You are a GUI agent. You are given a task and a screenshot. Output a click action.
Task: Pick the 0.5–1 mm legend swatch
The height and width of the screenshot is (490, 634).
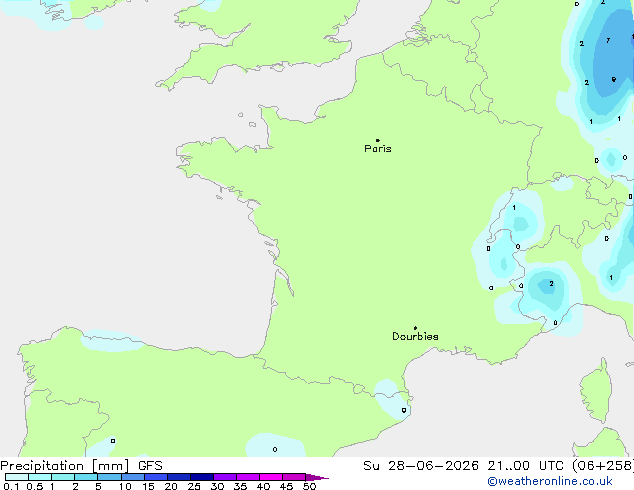tap(40, 477)
